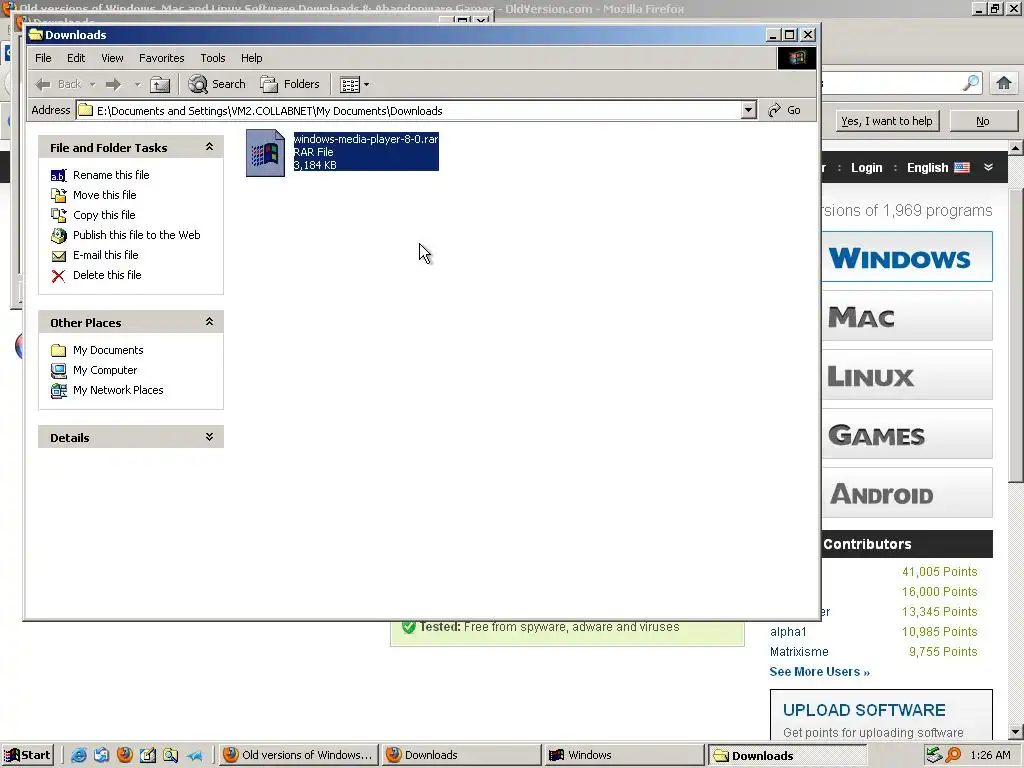Open the Forward history dropdown arrow
Image resolution: width=1024 pixels, height=768 pixels.
[137, 84]
